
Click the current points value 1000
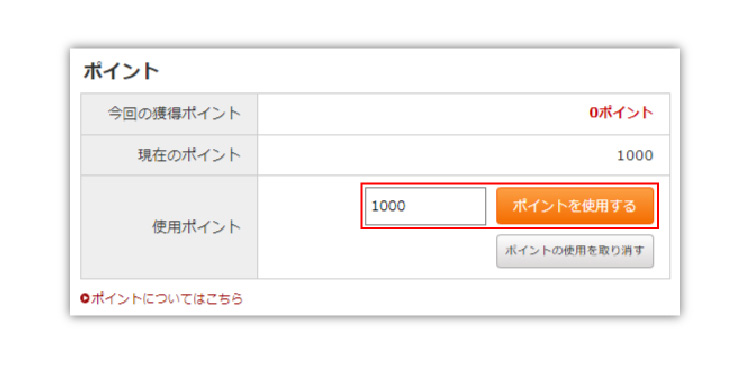pos(635,156)
